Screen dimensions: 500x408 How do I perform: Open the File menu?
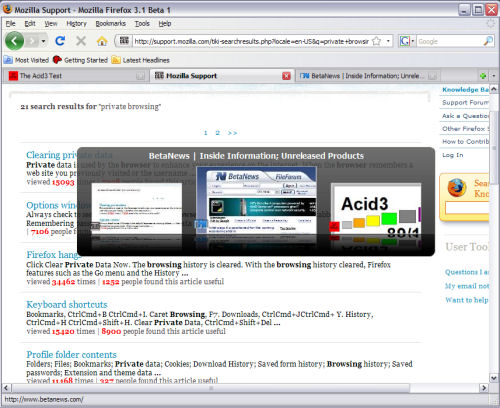pyautogui.click(x=11, y=24)
